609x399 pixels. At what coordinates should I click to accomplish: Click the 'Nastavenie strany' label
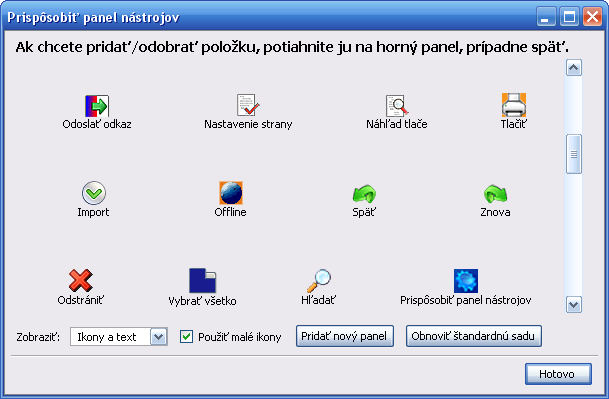click(248, 124)
